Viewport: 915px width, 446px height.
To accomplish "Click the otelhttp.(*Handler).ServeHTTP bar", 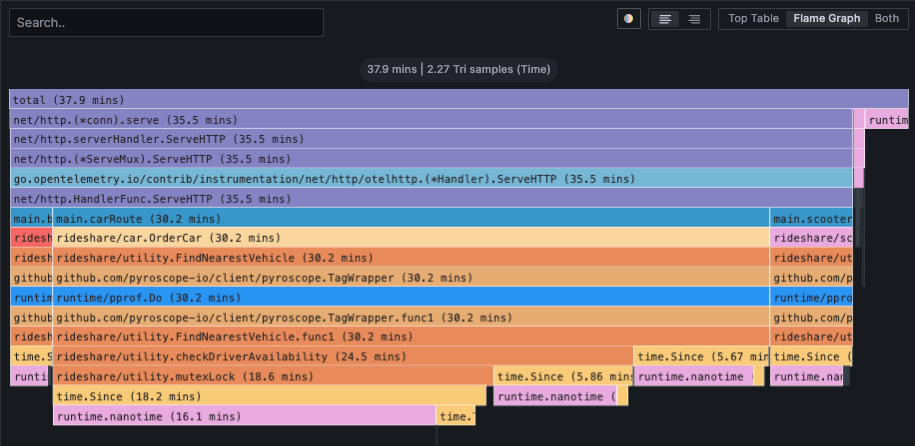I will (430, 179).
